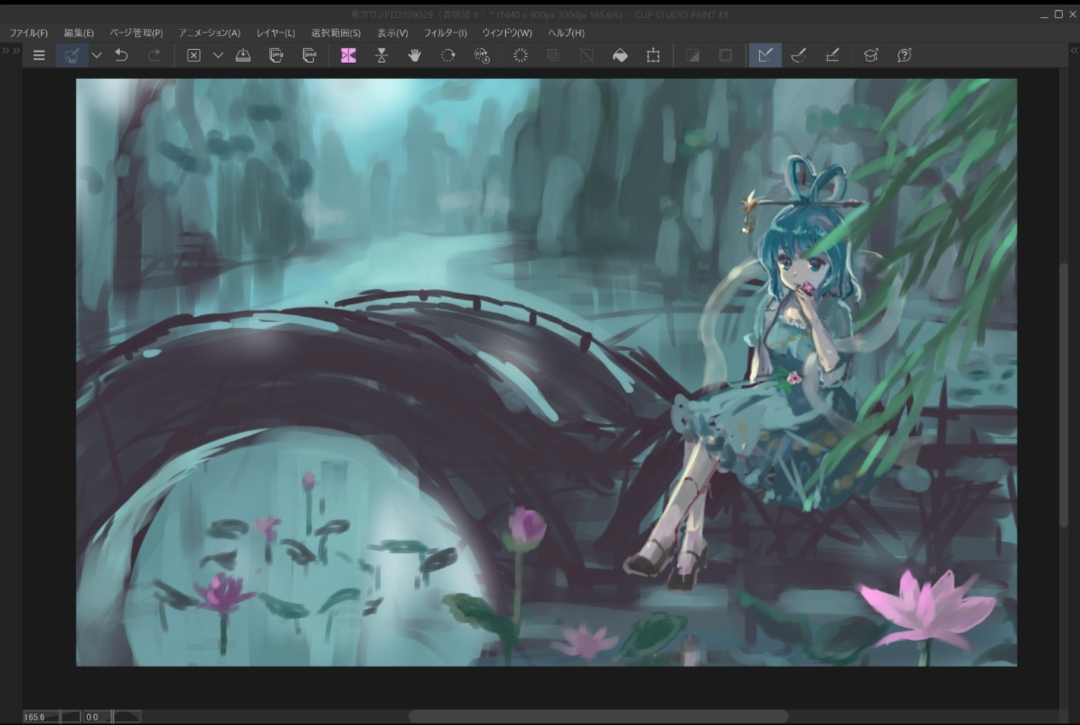This screenshot has width=1080, height=725.
Task: Select the Hand pan tool icon
Action: click(x=414, y=56)
